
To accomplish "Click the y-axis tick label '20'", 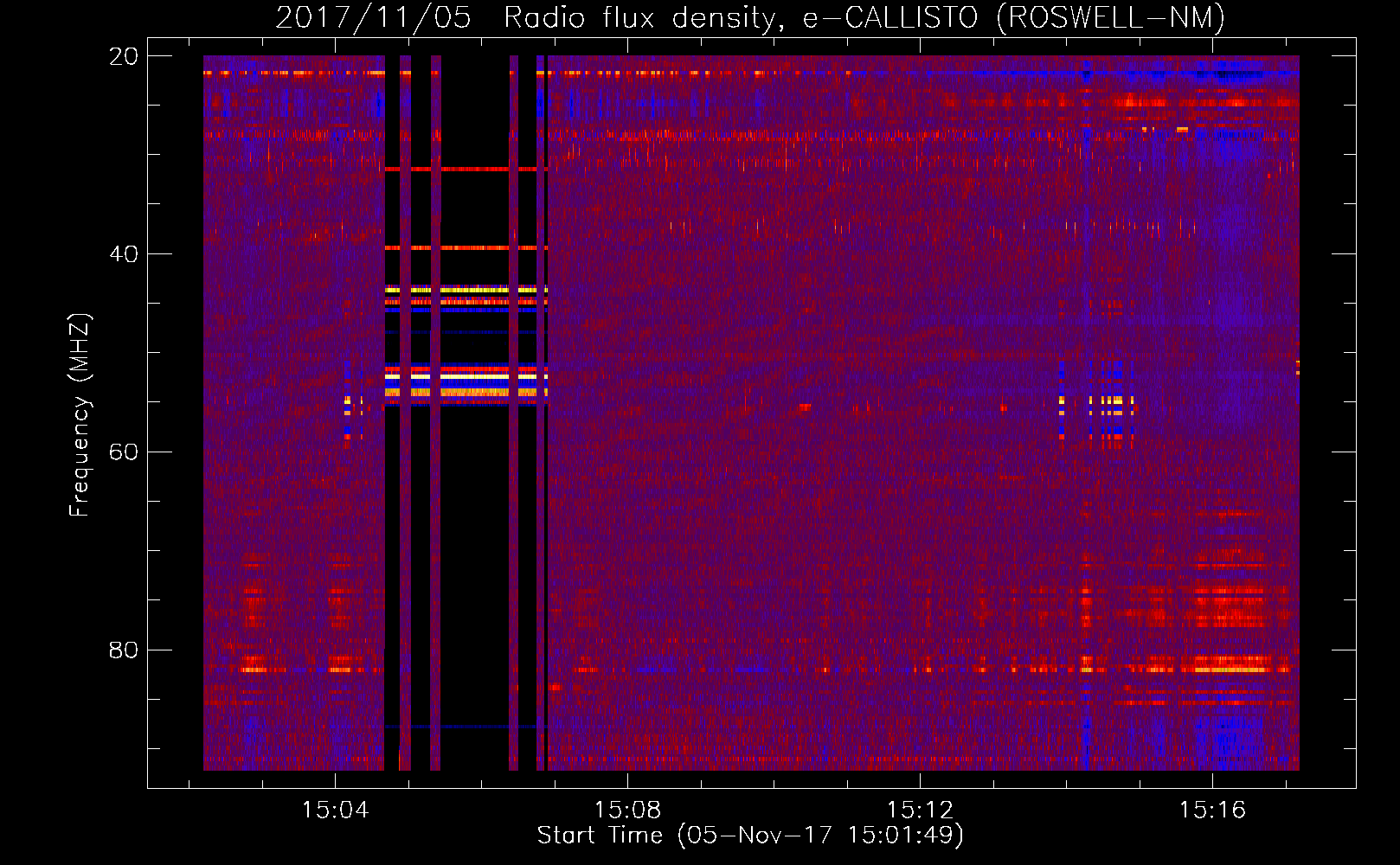I will tap(123, 56).
